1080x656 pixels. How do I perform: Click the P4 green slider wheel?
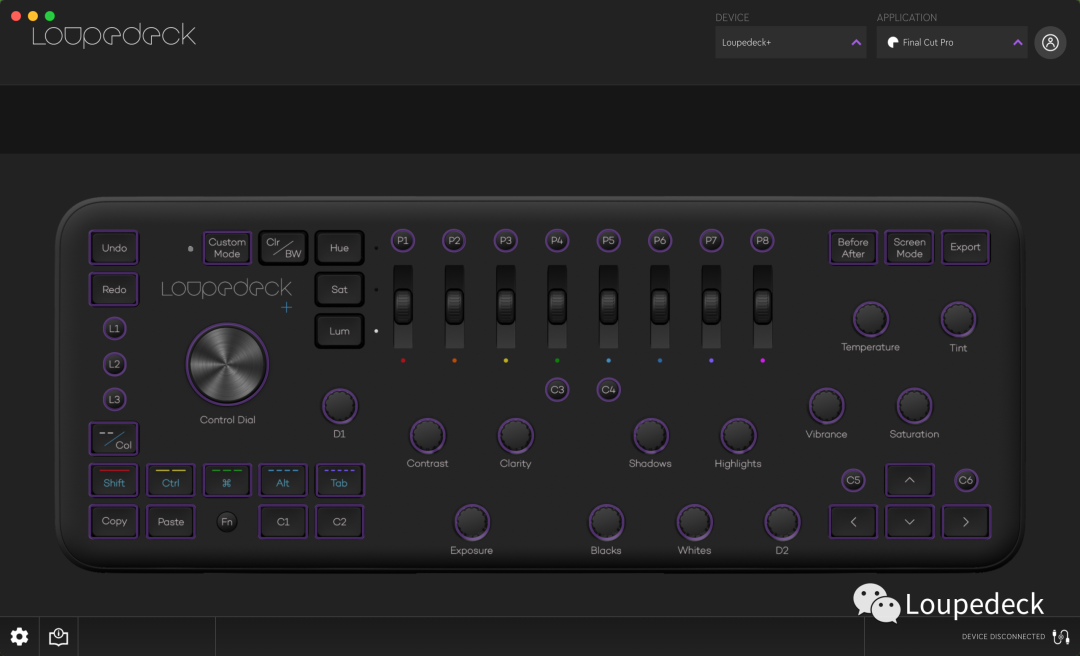coord(557,307)
